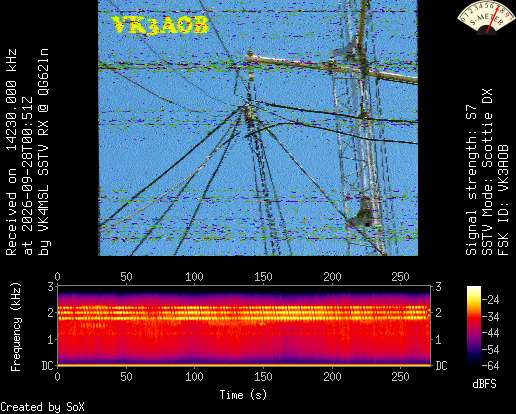Screen dimensions: 516x414
Task: Click the received SSTV image
Action: click(258, 128)
